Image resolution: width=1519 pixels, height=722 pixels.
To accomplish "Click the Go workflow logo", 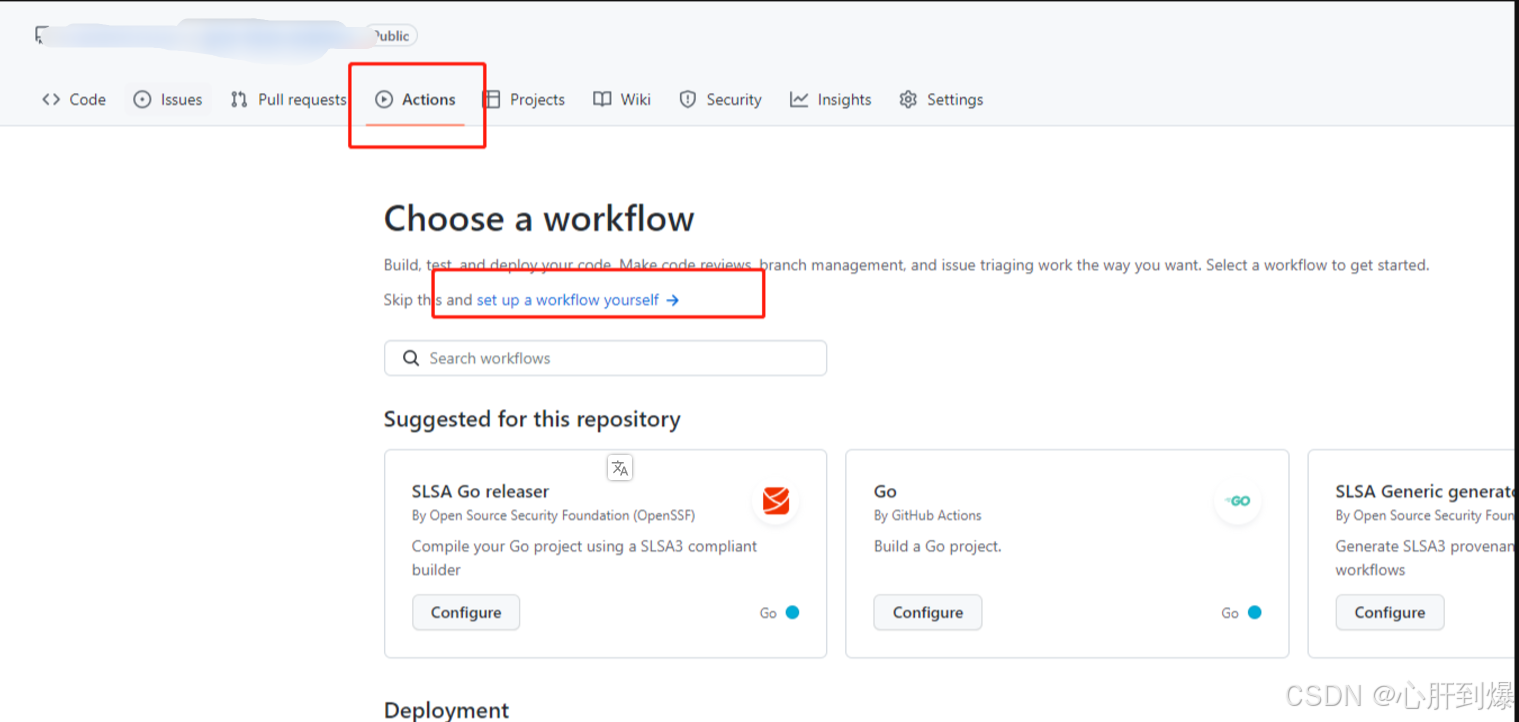I will pos(1238,501).
